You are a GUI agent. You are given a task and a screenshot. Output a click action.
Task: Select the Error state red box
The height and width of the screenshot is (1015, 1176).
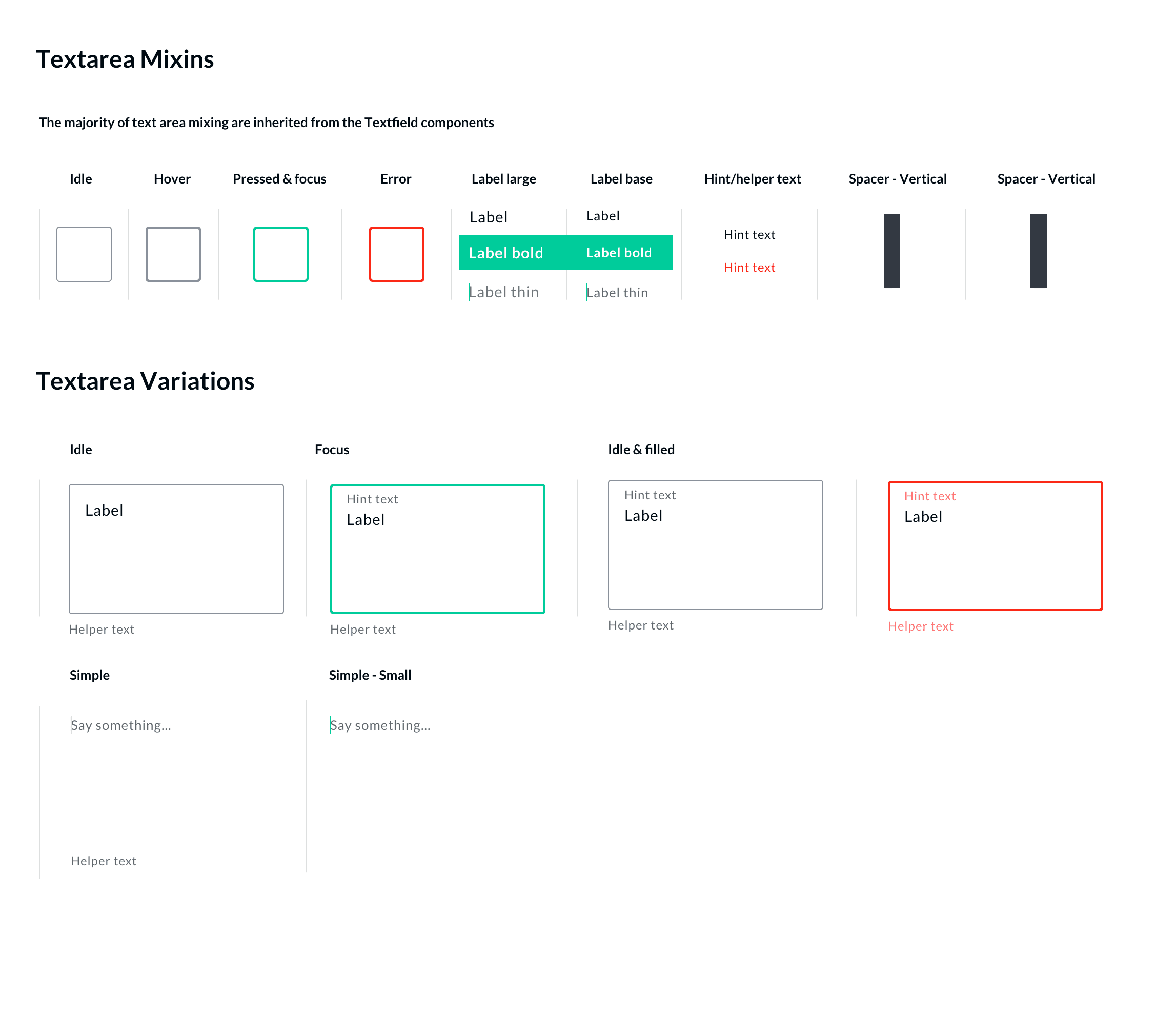[x=396, y=254]
